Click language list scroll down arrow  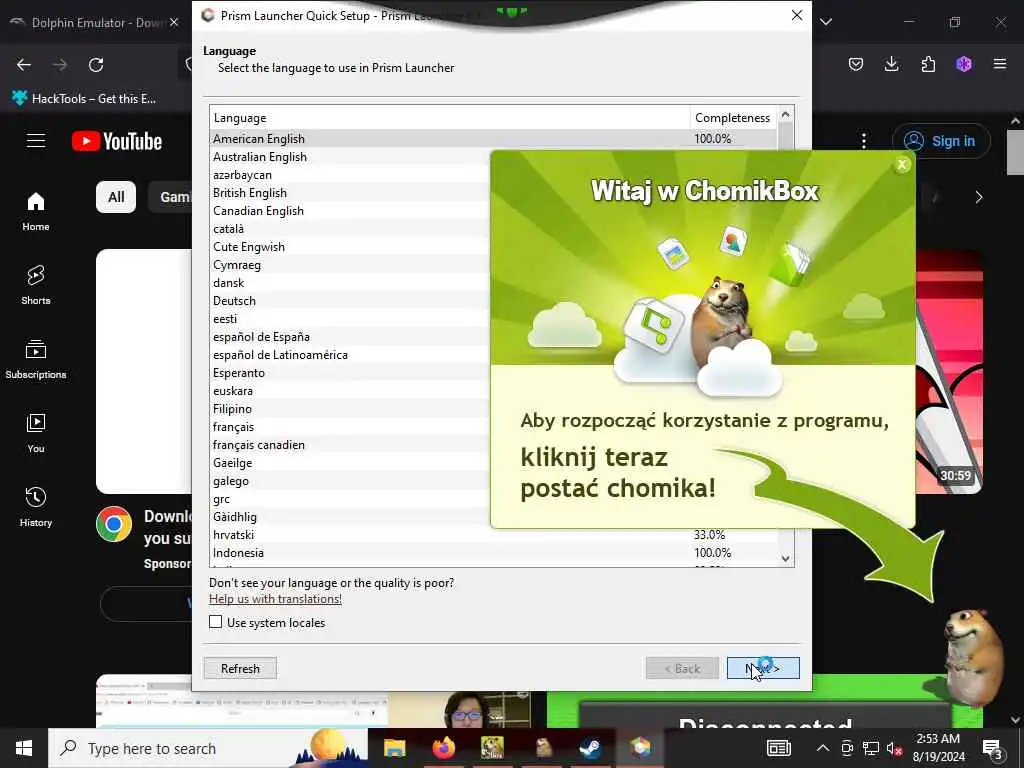(786, 558)
